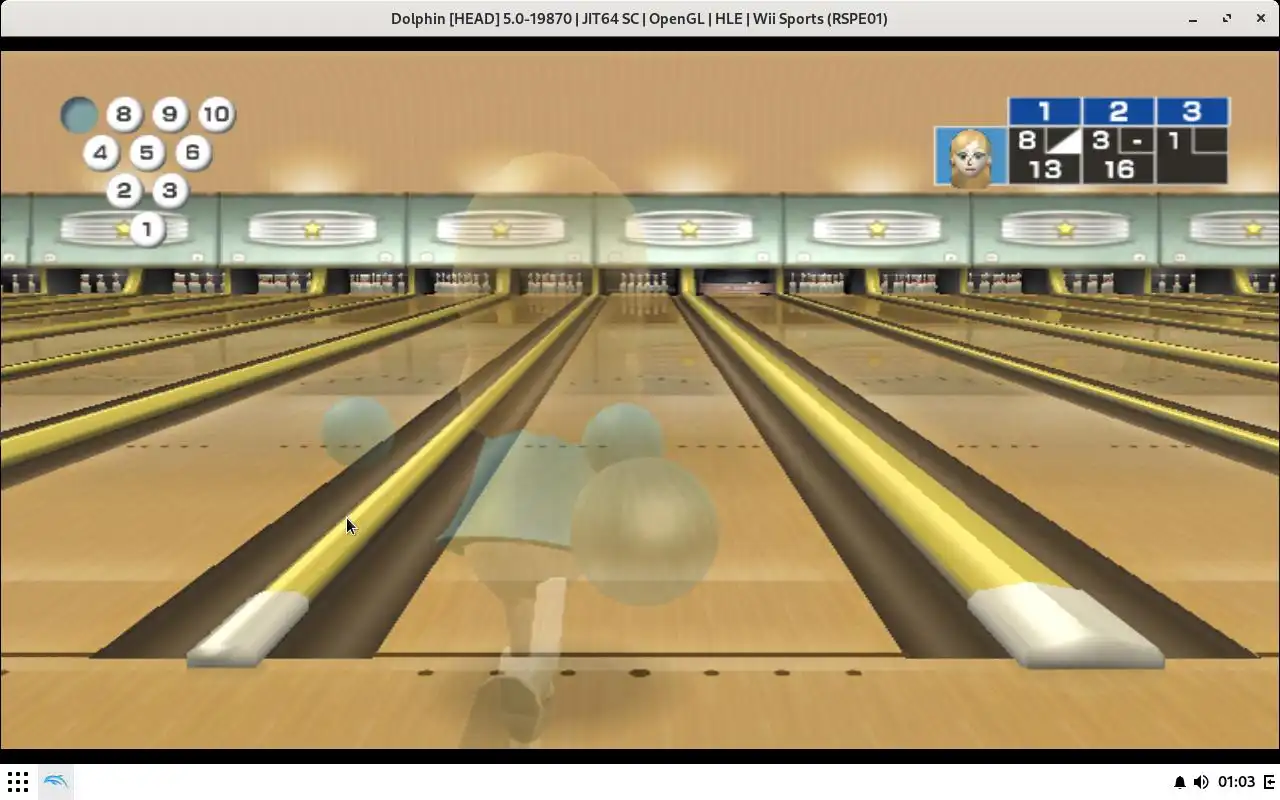The height and width of the screenshot is (800, 1280).
Task: Click the logout icon beside the clock
Action: tap(1269, 782)
